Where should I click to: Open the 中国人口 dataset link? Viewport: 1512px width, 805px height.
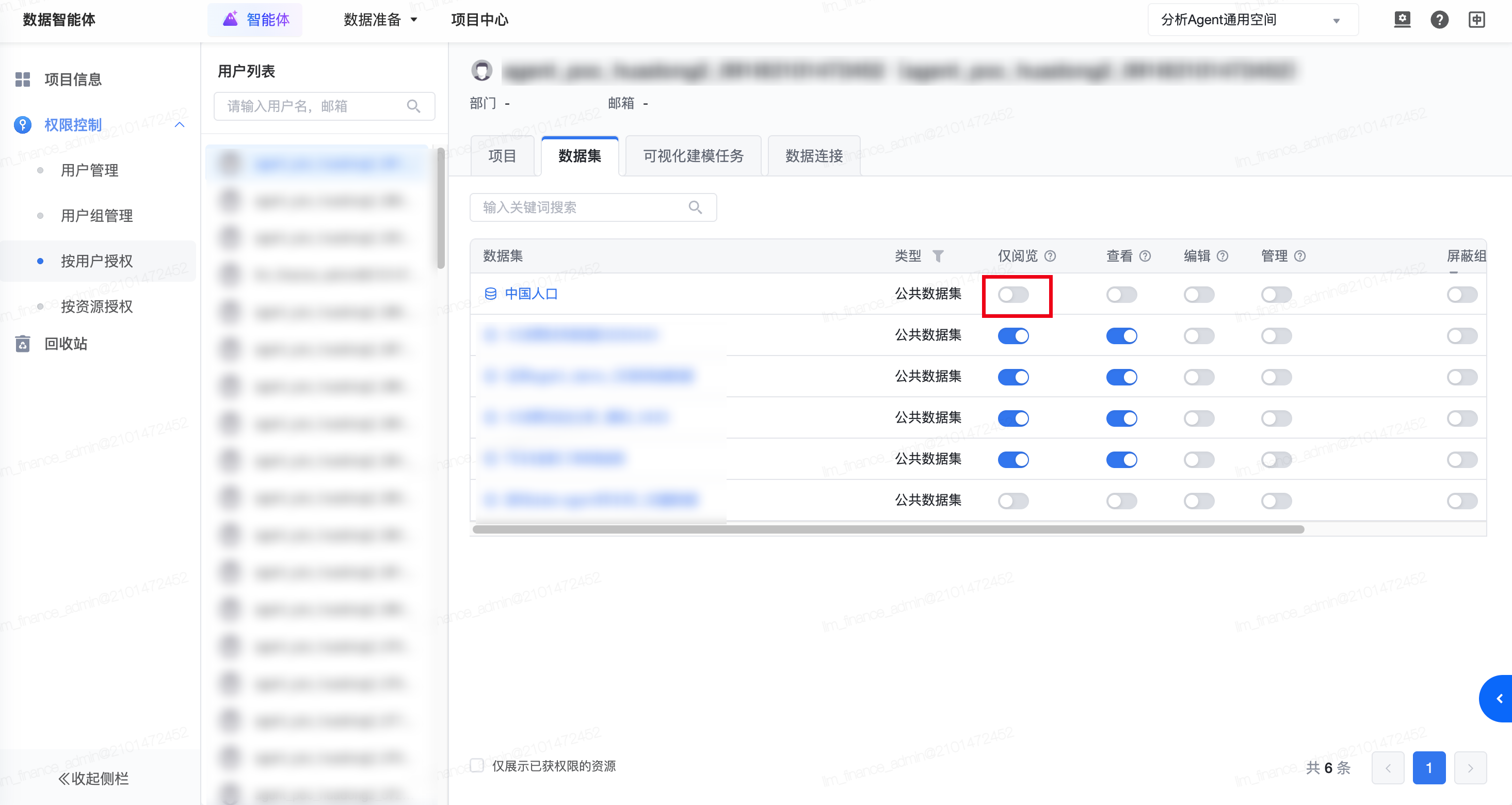pyautogui.click(x=531, y=294)
